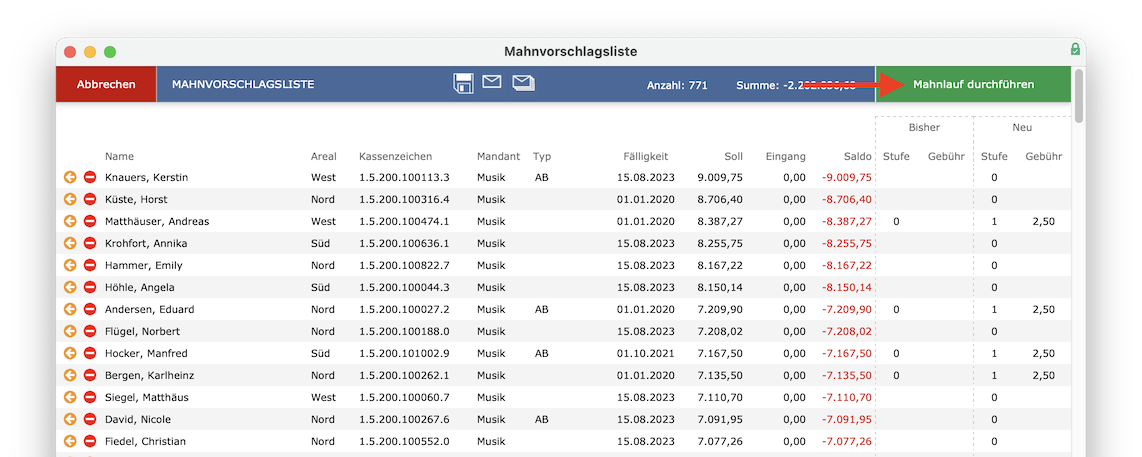Click Kassenzeichen 1.5.200.100262.1
The image size is (1142, 457).
(x=404, y=375)
